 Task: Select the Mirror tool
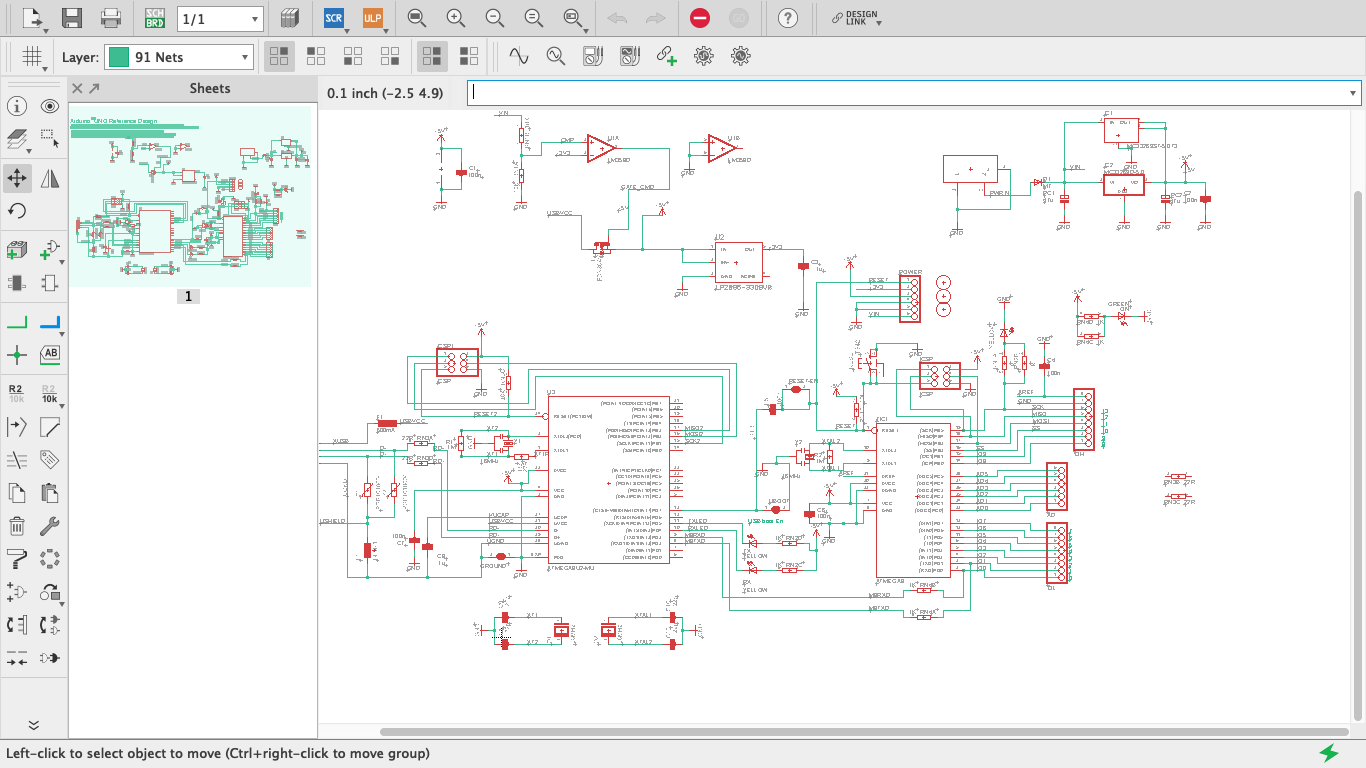(x=51, y=178)
